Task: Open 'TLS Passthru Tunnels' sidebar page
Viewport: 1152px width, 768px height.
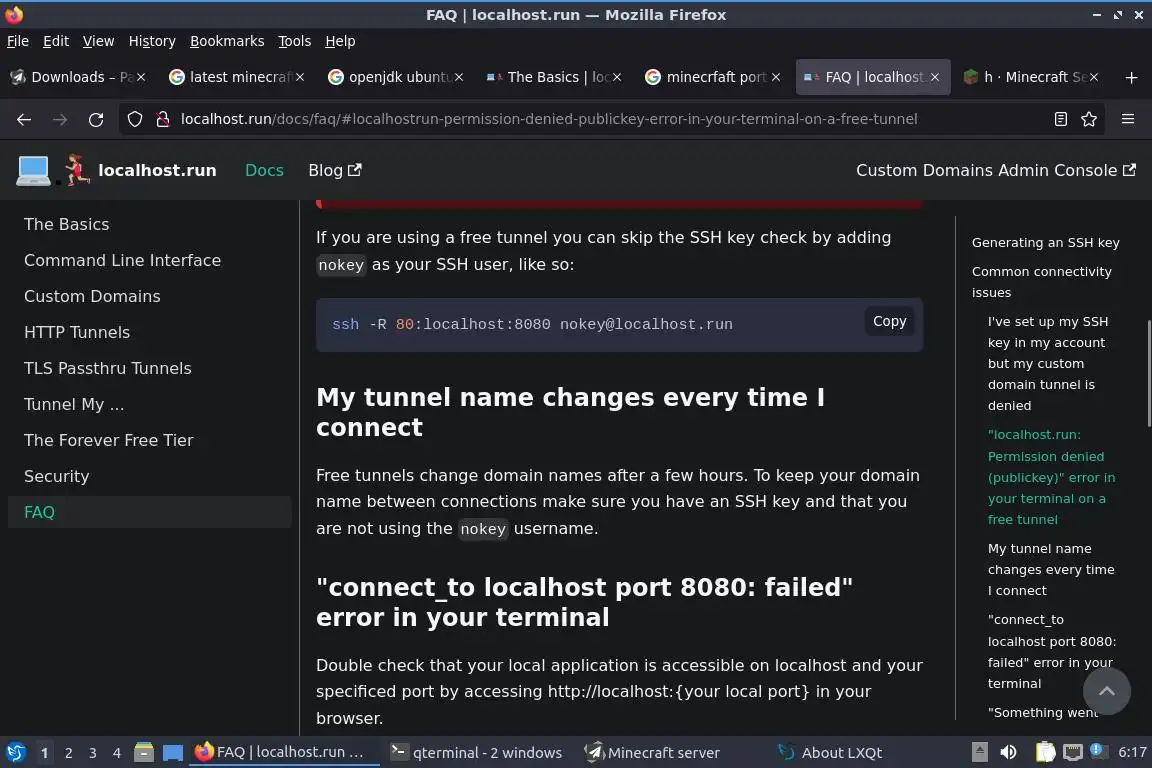Action: (107, 368)
